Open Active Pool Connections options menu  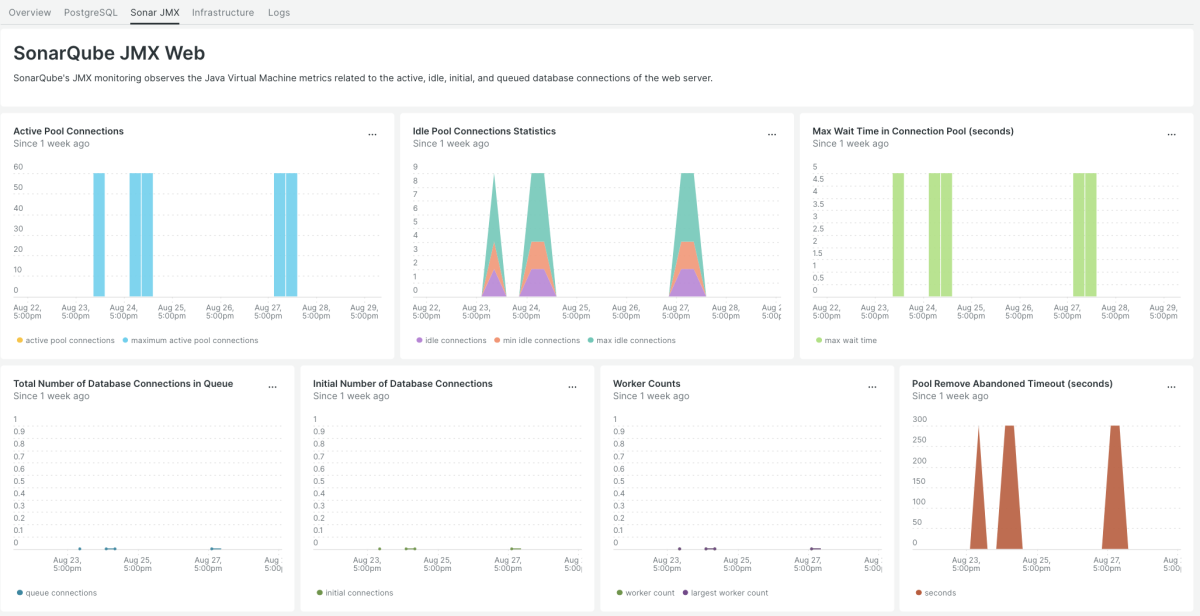tap(372, 134)
